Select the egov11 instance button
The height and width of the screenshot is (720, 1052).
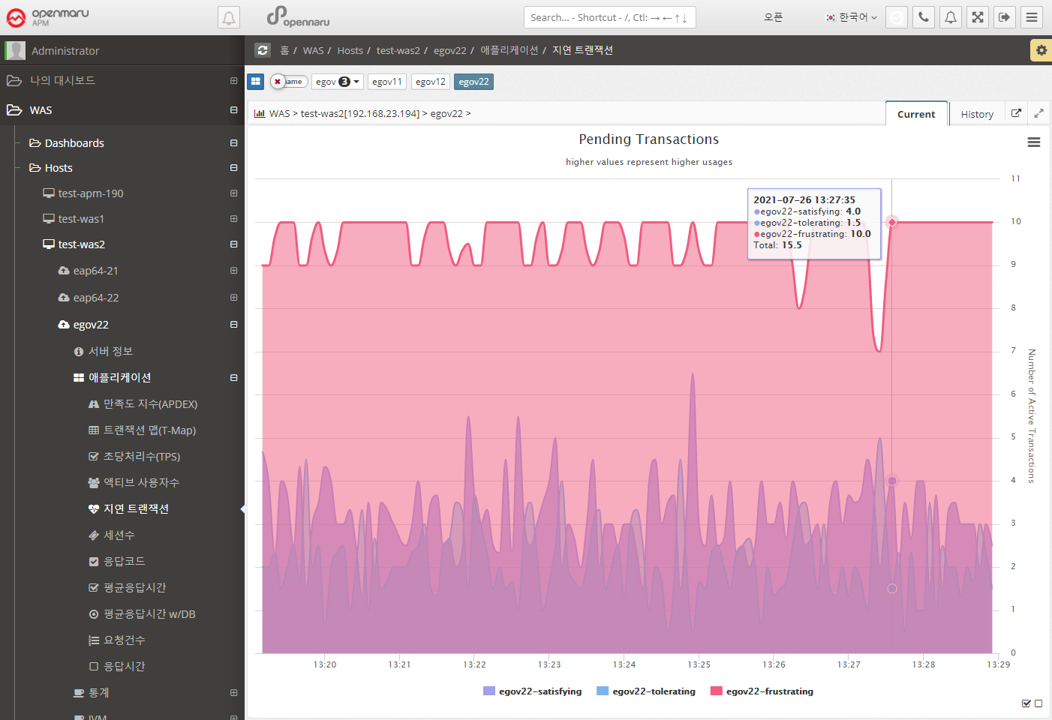point(387,82)
